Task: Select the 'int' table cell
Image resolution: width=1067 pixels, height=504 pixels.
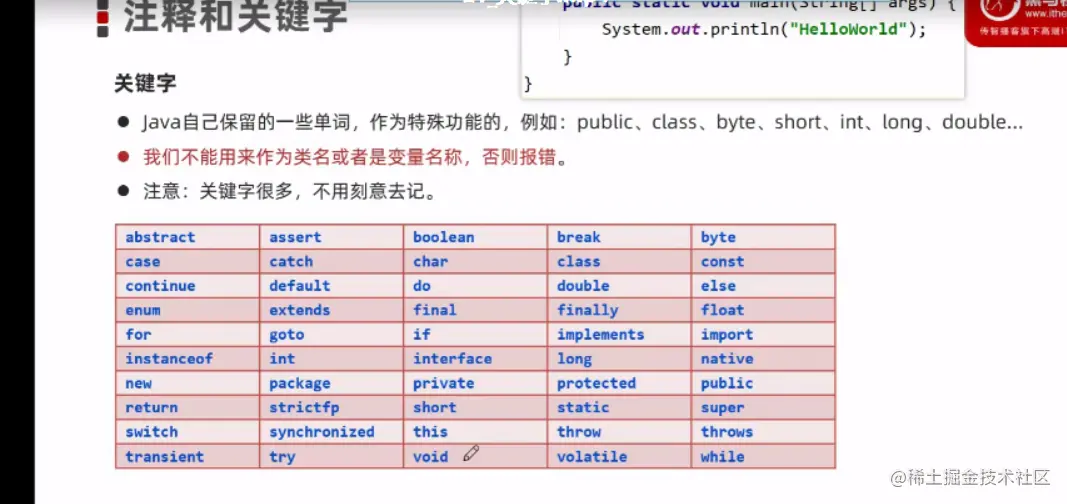Action: (x=331, y=359)
